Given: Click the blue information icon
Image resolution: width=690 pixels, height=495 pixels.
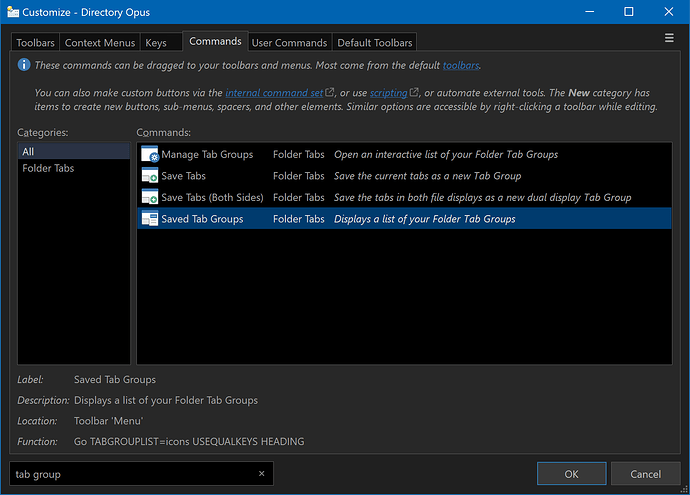Looking at the screenshot, I should (24, 65).
